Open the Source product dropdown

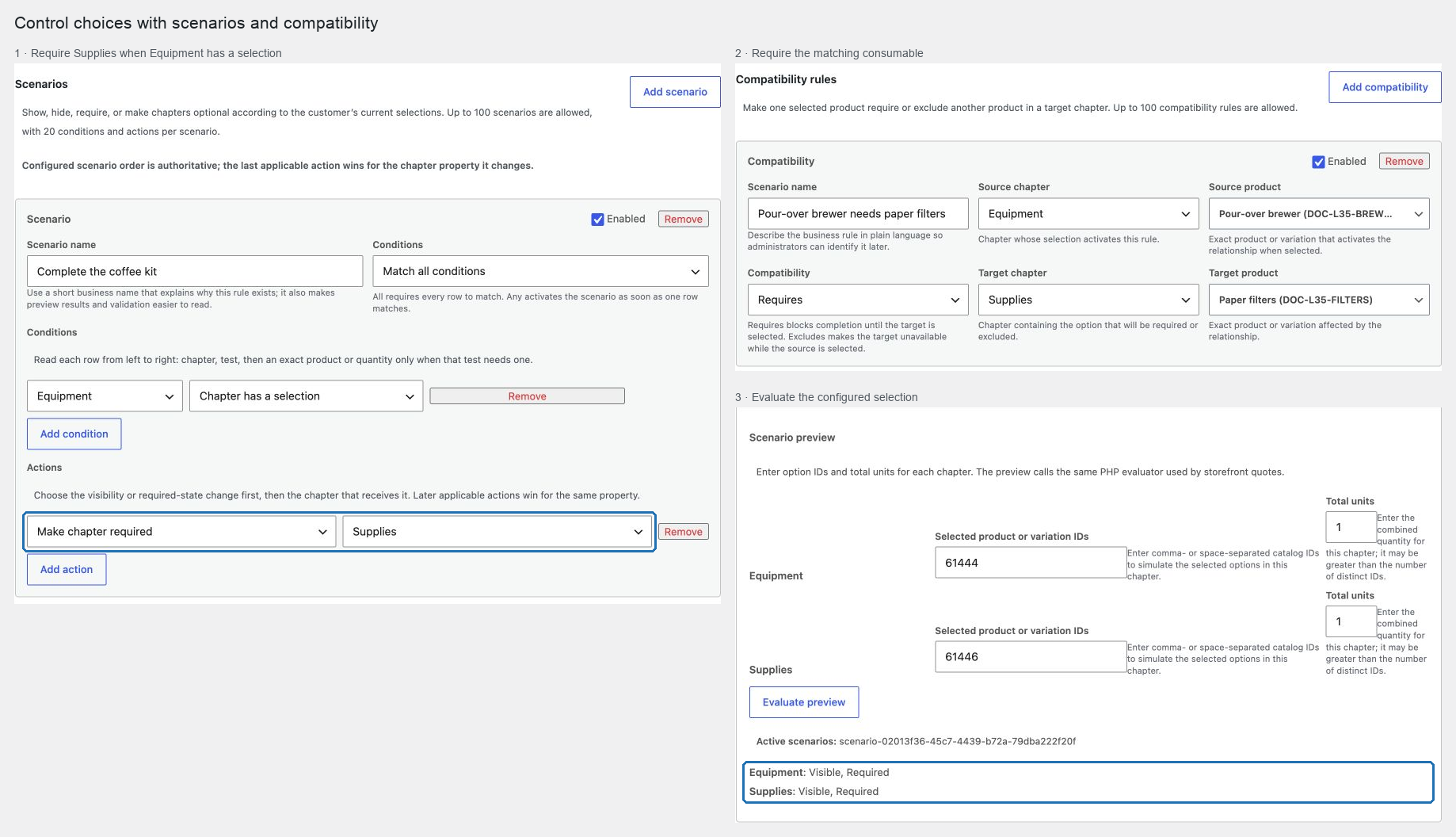coord(1318,214)
